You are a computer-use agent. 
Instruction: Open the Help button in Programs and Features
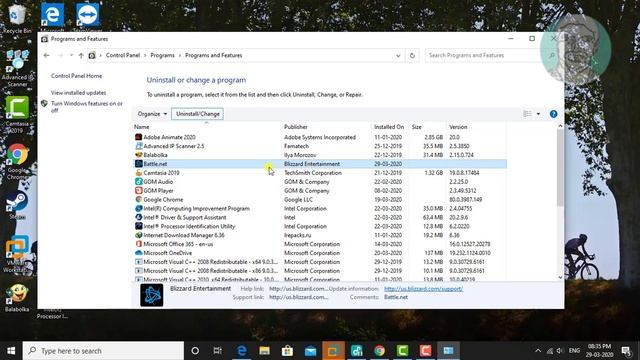point(553,114)
